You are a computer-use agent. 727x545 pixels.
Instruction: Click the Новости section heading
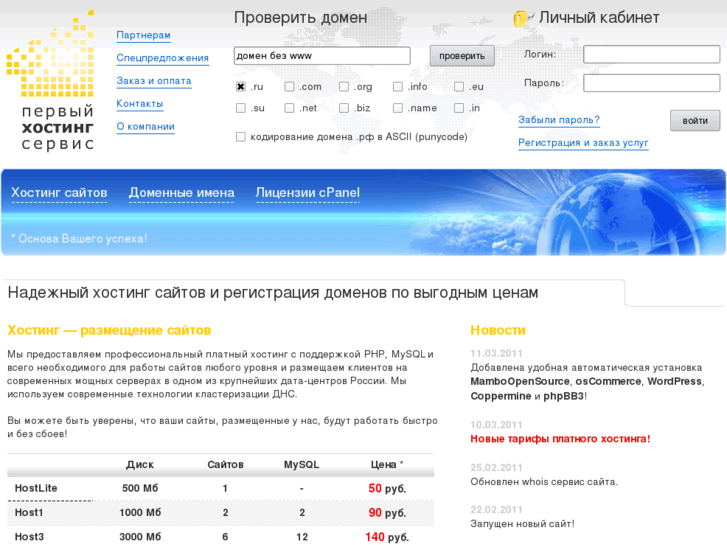coord(497,330)
